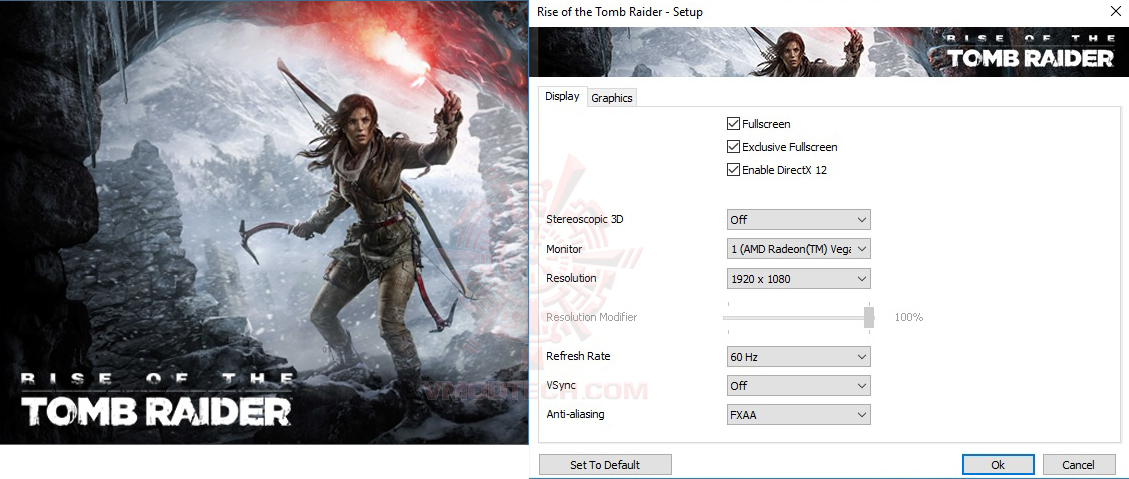This screenshot has height=479, width=1129.
Task: Select the Display tab
Action: coord(562,96)
